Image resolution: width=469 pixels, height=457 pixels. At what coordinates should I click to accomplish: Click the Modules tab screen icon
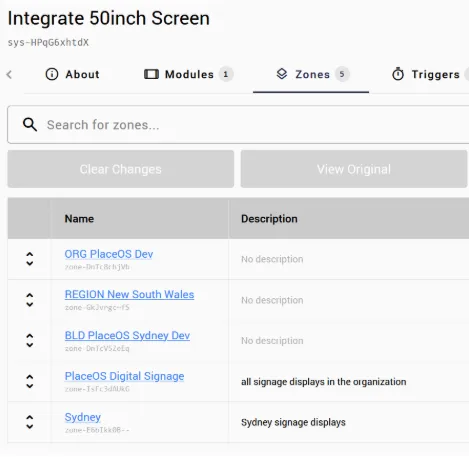[x=151, y=74]
